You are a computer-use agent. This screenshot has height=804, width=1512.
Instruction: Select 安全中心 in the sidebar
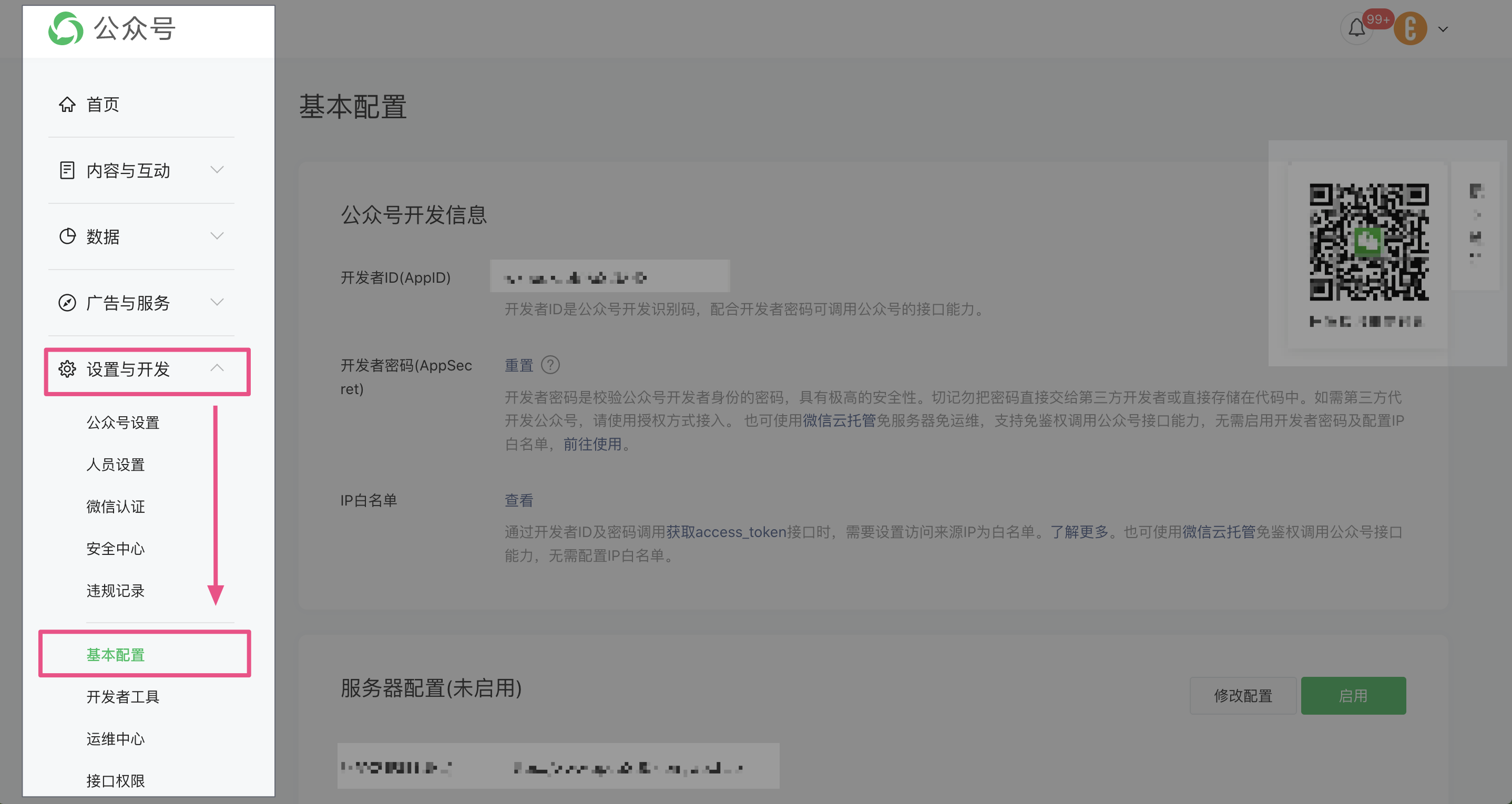point(115,549)
